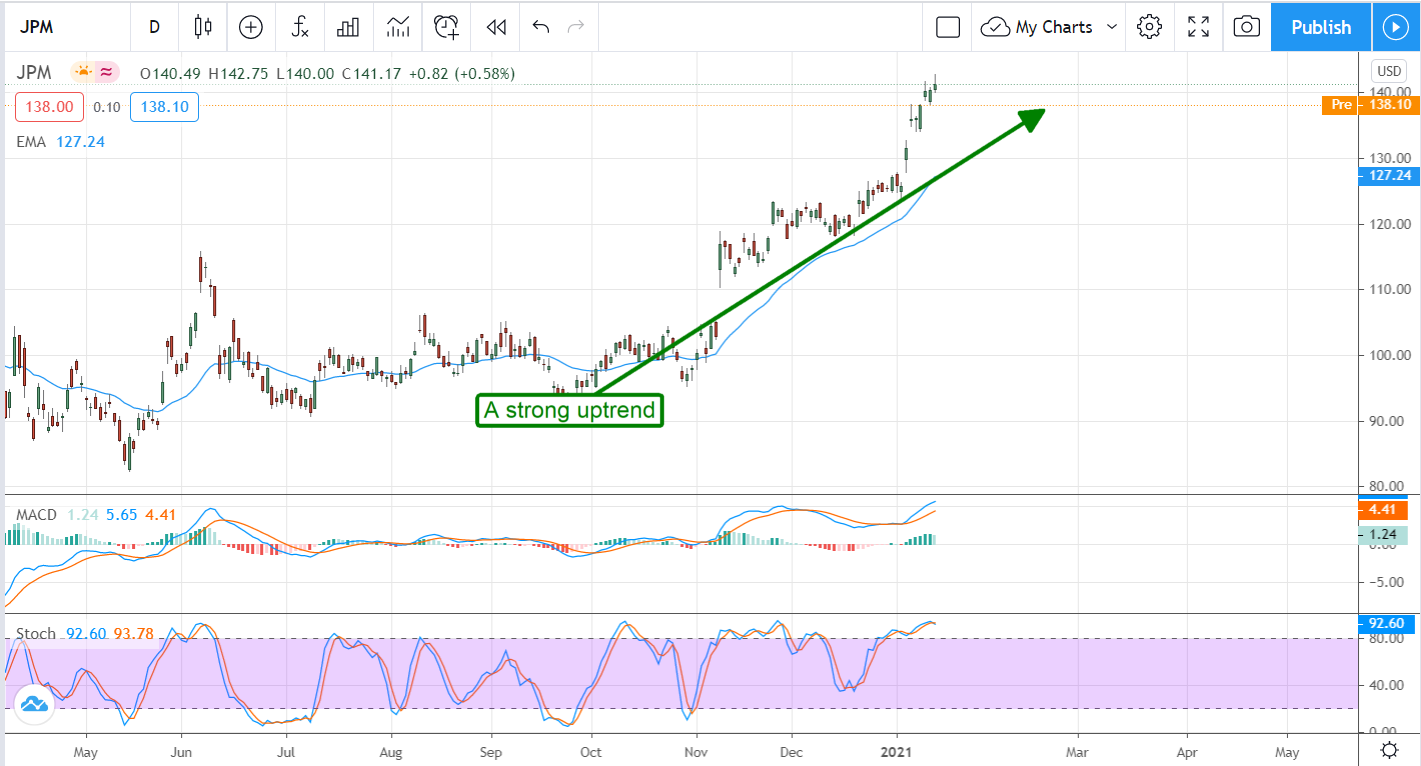Image resolution: width=1421 pixels, height=766 pixels.
Task: Open the financials bar chart icon
Action: tap(348, 27)
